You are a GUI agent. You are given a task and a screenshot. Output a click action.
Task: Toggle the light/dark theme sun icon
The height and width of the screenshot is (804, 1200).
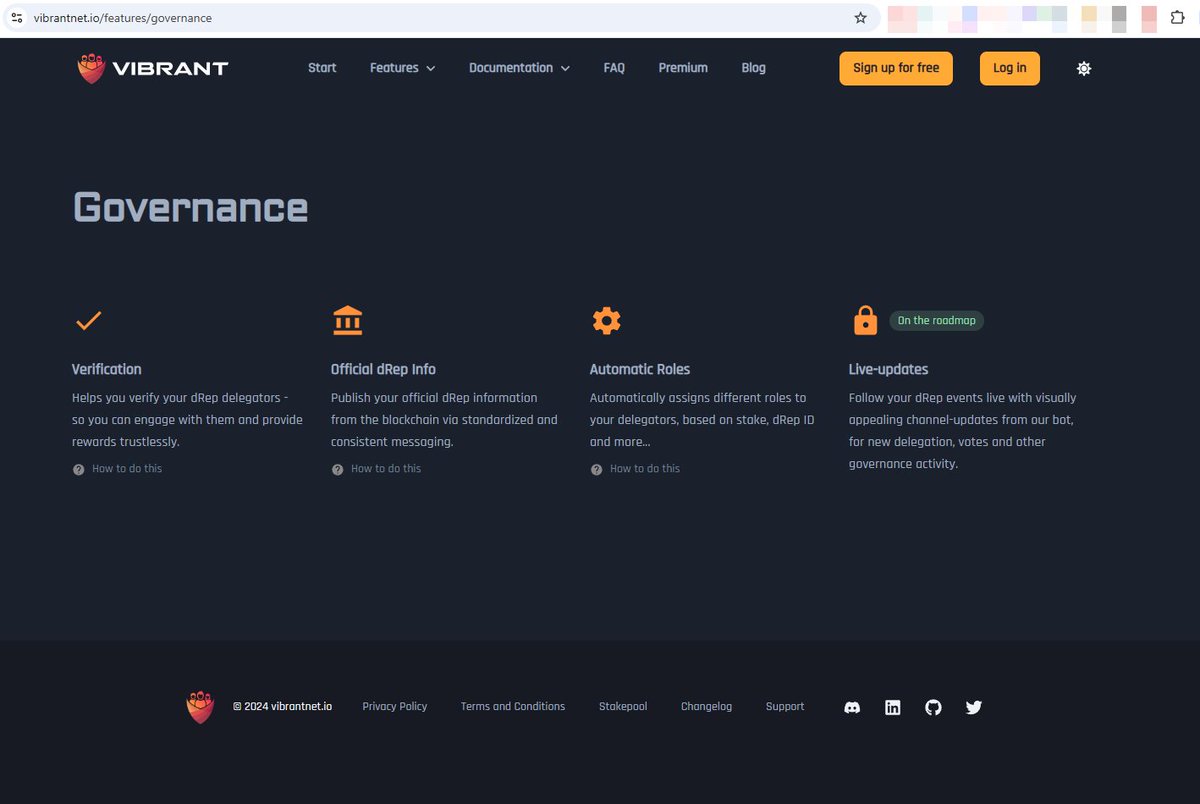click(1084, 68)
